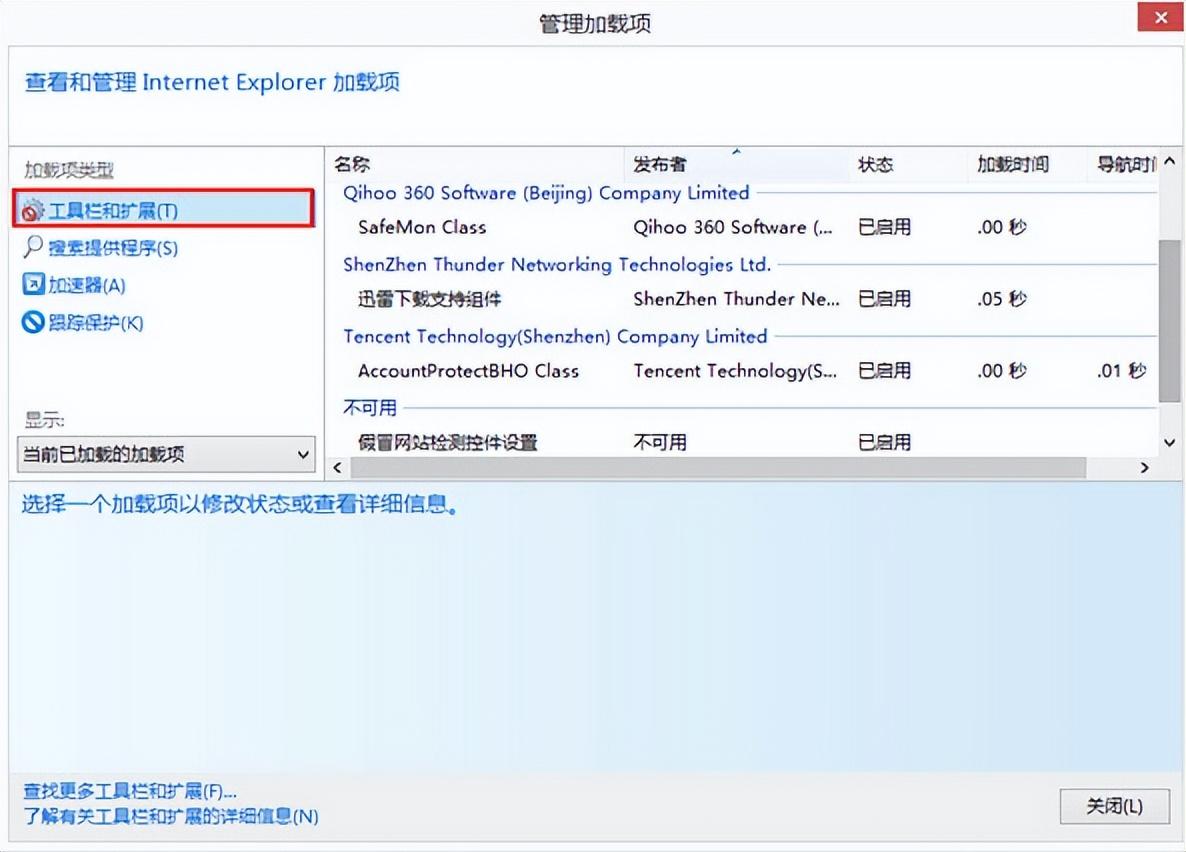
Task: Open the 显示 dropdown for 当前已加载的加载项
Action: (303, 455)
